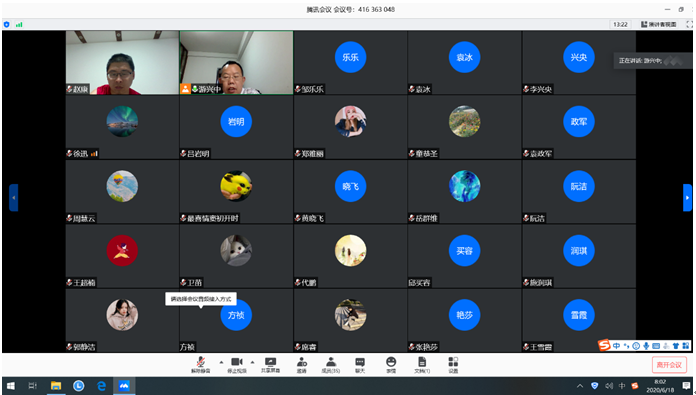Go to previous page of participants
Image resolution: width=696 pixels, height=395 pixels.
click(x=14, y=198)
